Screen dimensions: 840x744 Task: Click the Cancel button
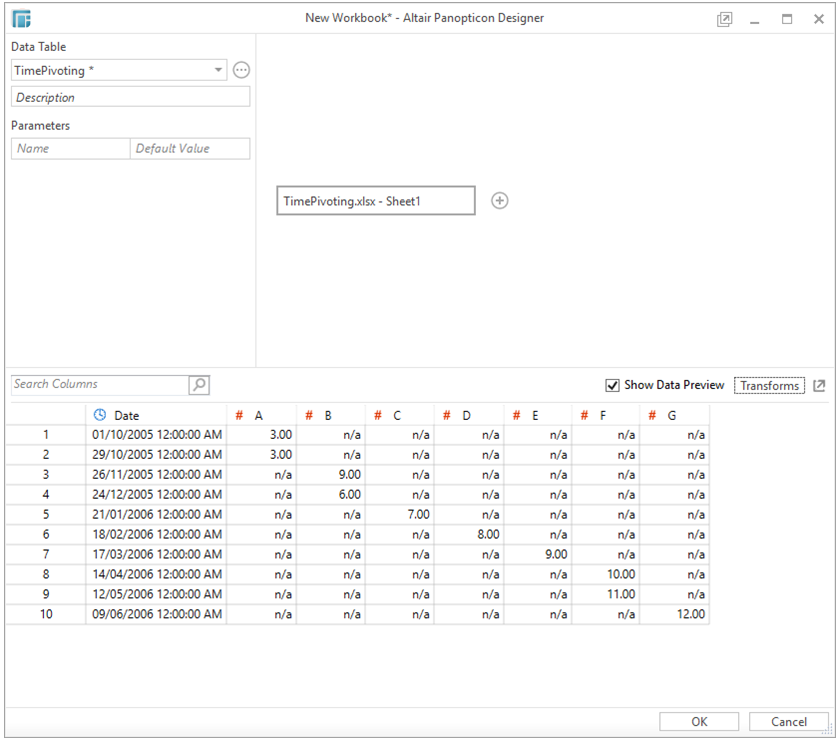point(789,722)
